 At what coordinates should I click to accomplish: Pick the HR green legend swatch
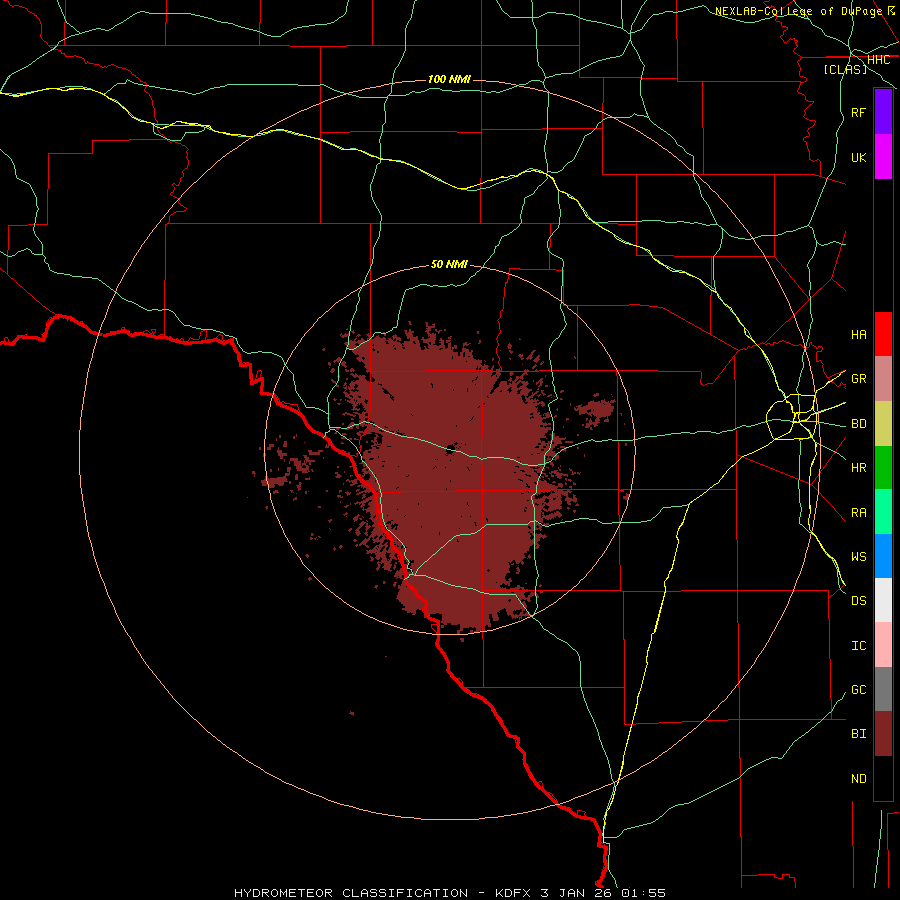(x=883, y=467)
